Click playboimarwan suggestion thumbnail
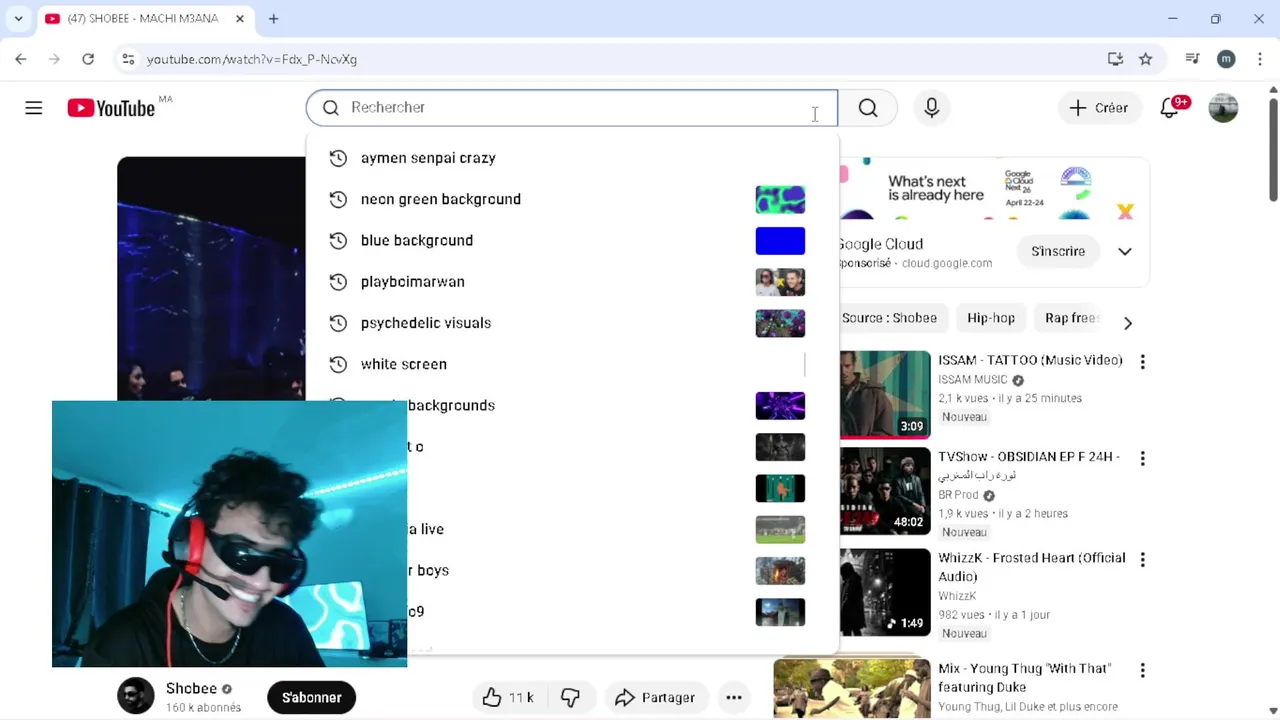 coord(780,282)
